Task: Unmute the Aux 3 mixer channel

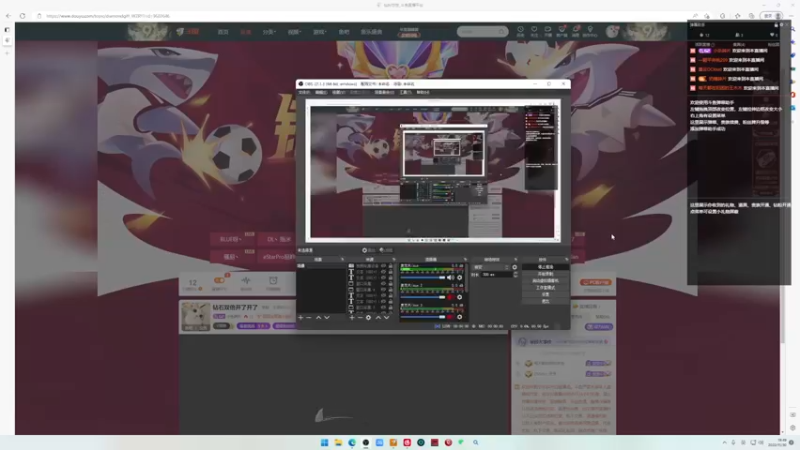Action: click(x=450, y=317)
